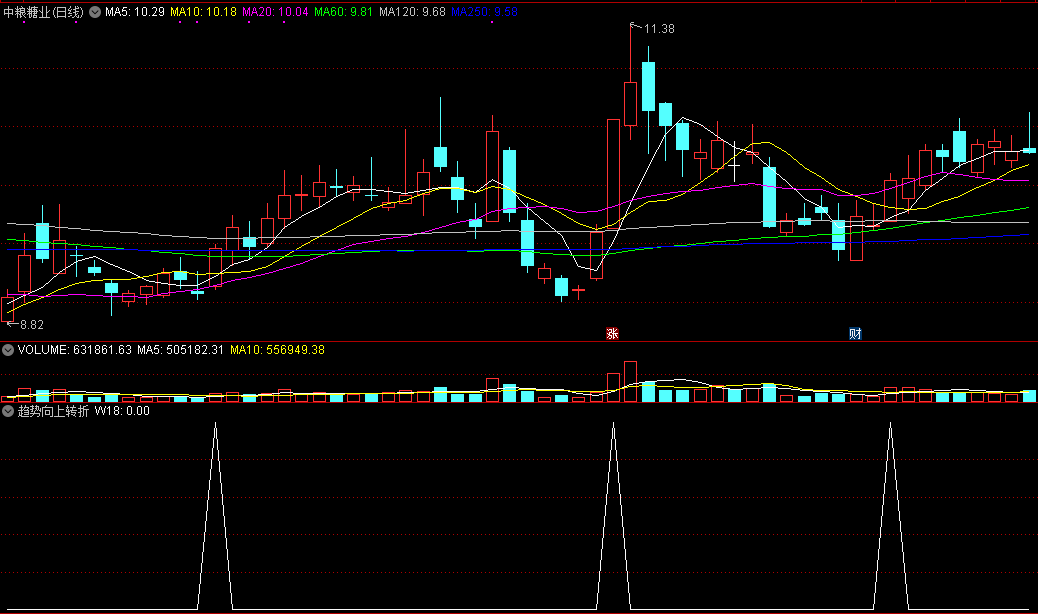Select the 中粮糖业(日线) chart title
The image size is (1038, 614).
tap(44, 12)
